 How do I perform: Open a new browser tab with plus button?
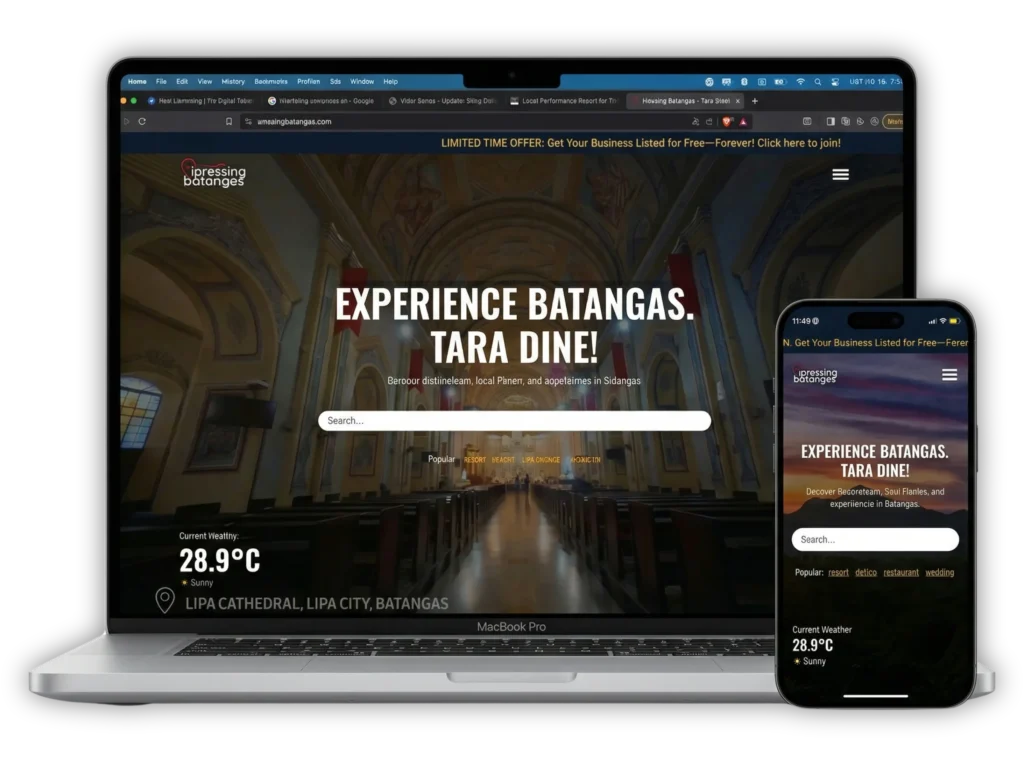click(x=755, y=101)
